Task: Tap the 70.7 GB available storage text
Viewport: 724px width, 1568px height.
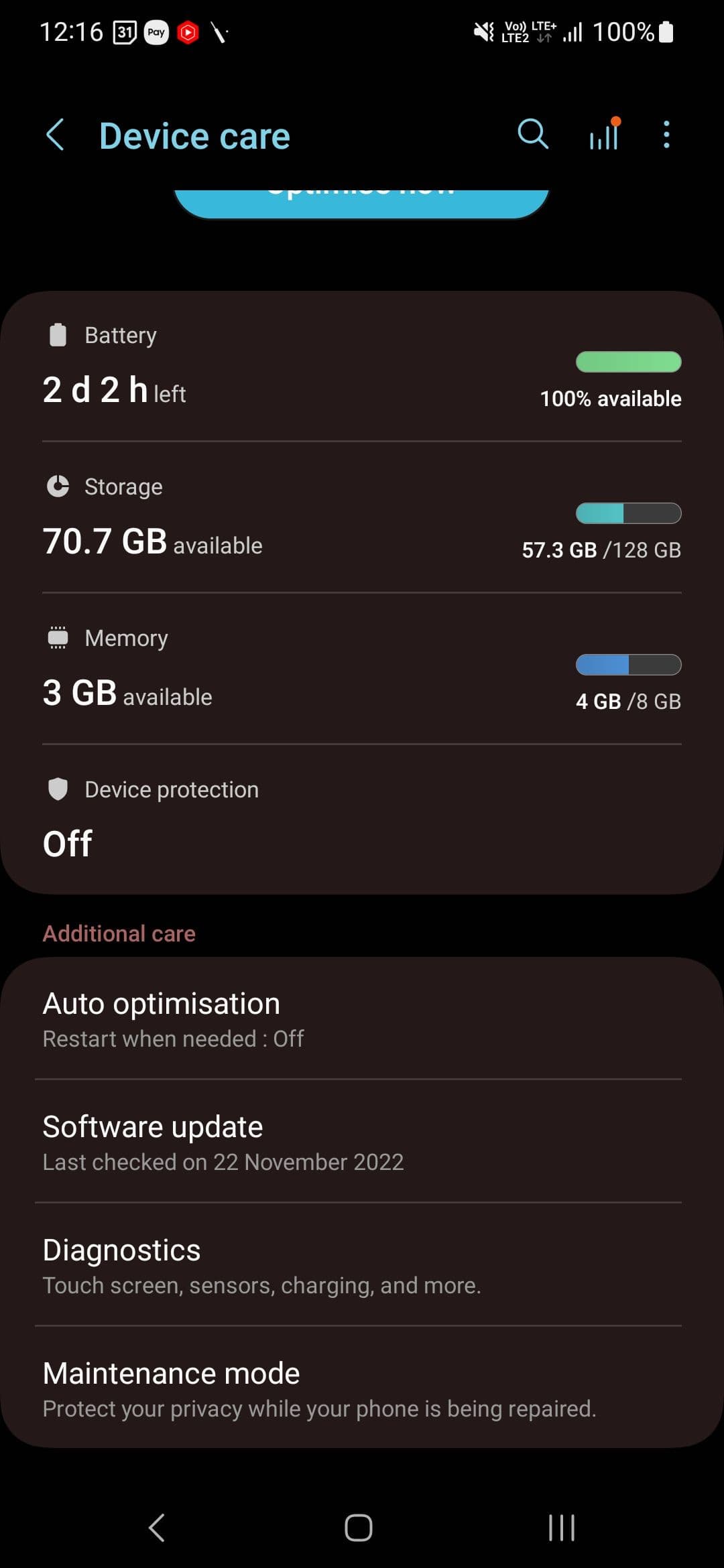Action: point(152,542)
